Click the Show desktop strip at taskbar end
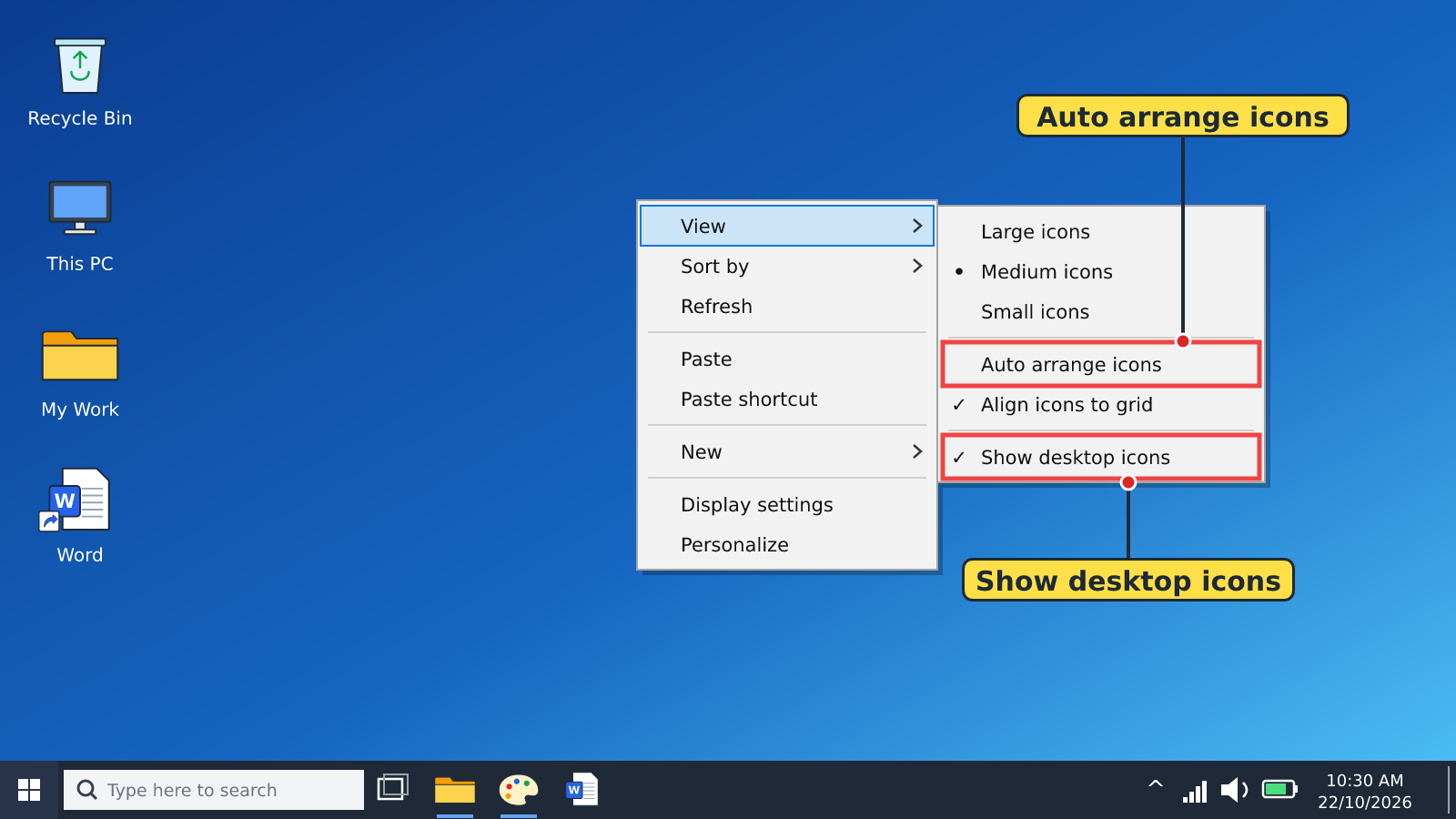 click(x=1450, y=790)
